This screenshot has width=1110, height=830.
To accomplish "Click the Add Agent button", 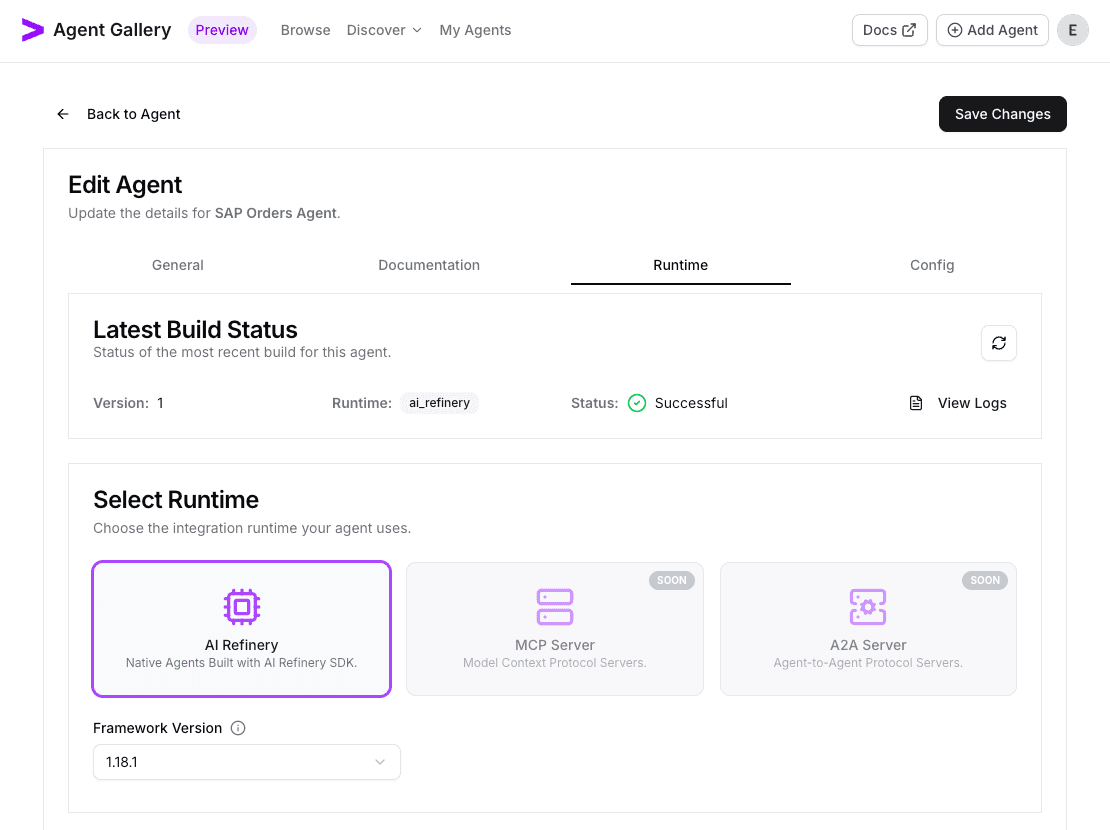I will point(992,30).
